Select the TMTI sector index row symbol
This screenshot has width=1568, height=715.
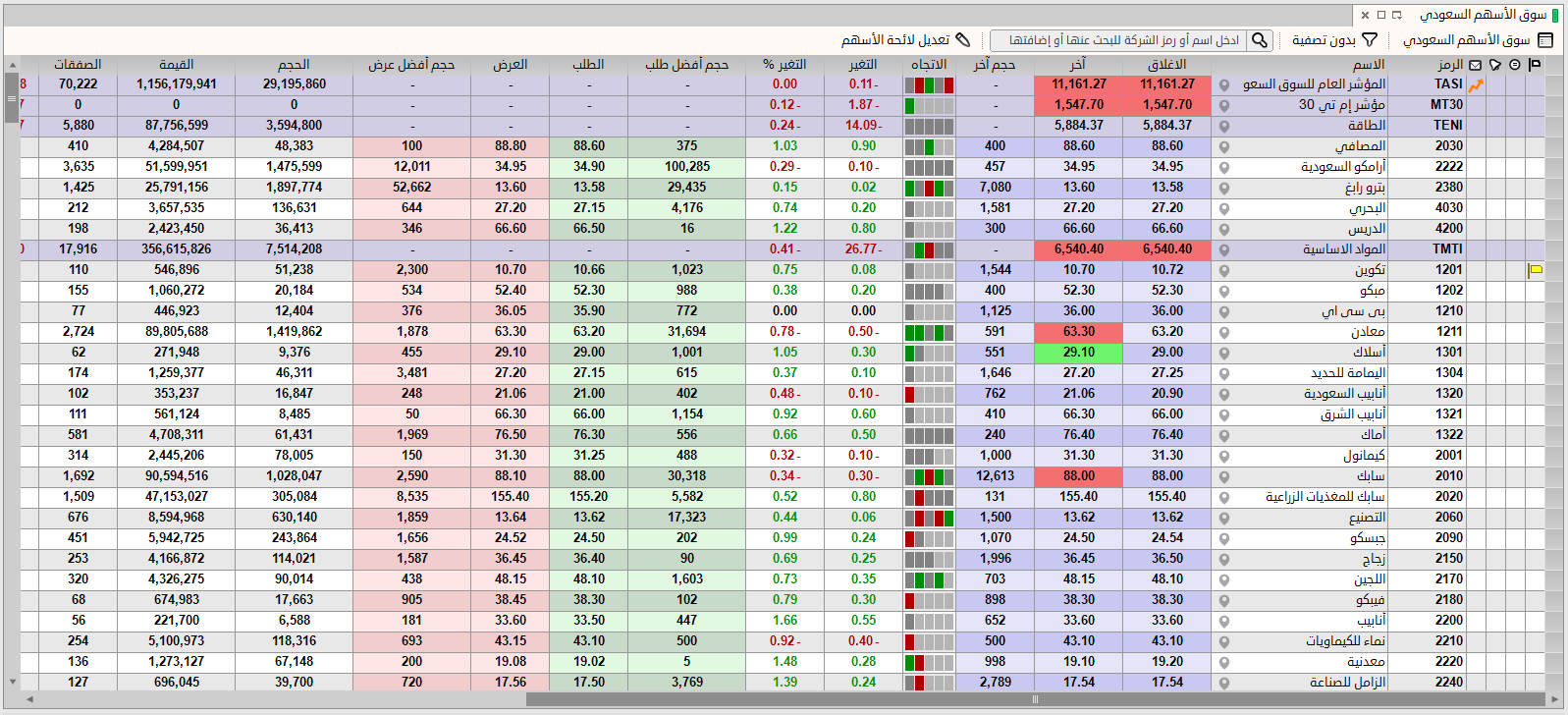click(x=1447, y=249)
